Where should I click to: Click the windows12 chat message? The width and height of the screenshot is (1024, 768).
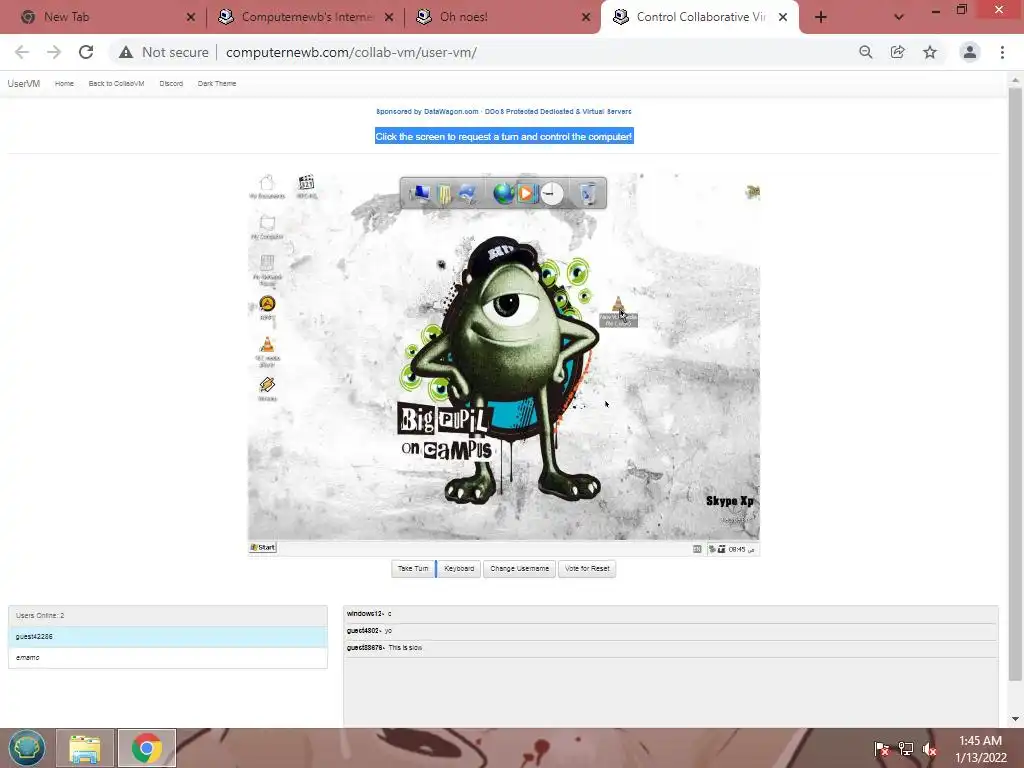tap(671, 614)
